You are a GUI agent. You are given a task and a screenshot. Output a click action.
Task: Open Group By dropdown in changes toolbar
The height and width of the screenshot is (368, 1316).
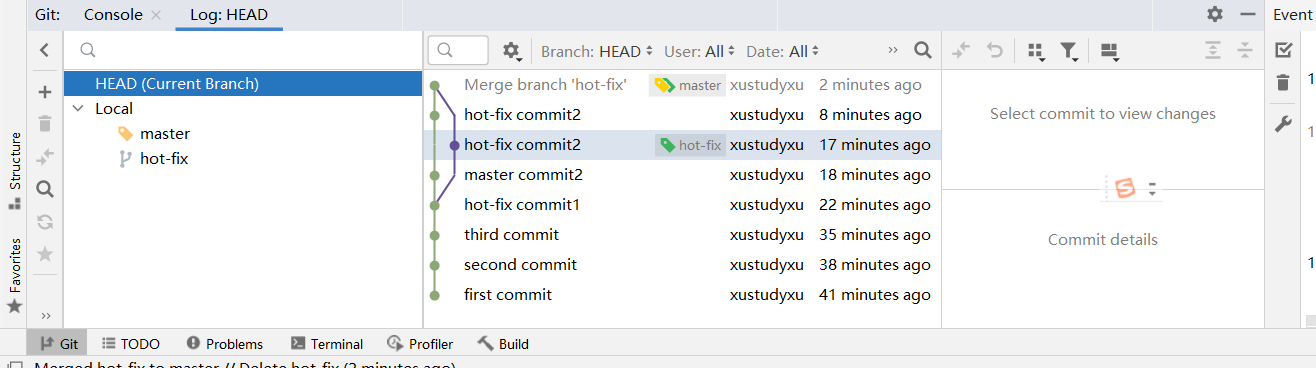[1036, 51]
